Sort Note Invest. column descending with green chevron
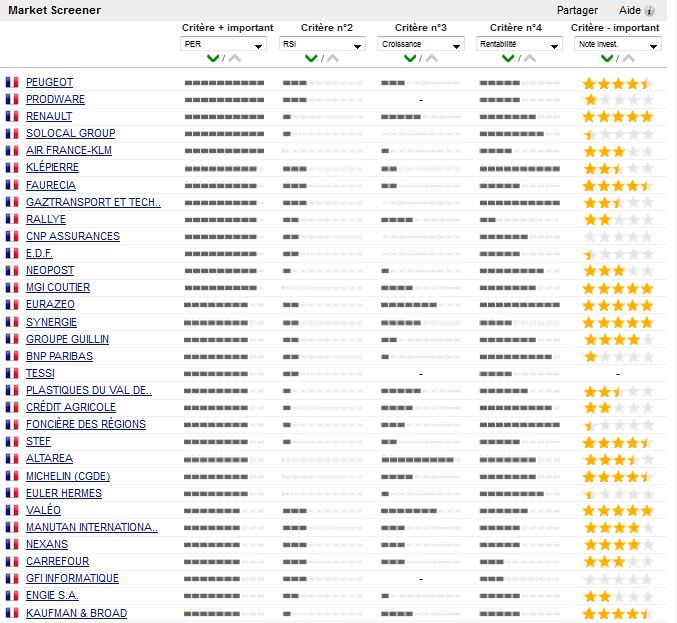The height and width of the screenshot is (623, 677). (607, 58)
